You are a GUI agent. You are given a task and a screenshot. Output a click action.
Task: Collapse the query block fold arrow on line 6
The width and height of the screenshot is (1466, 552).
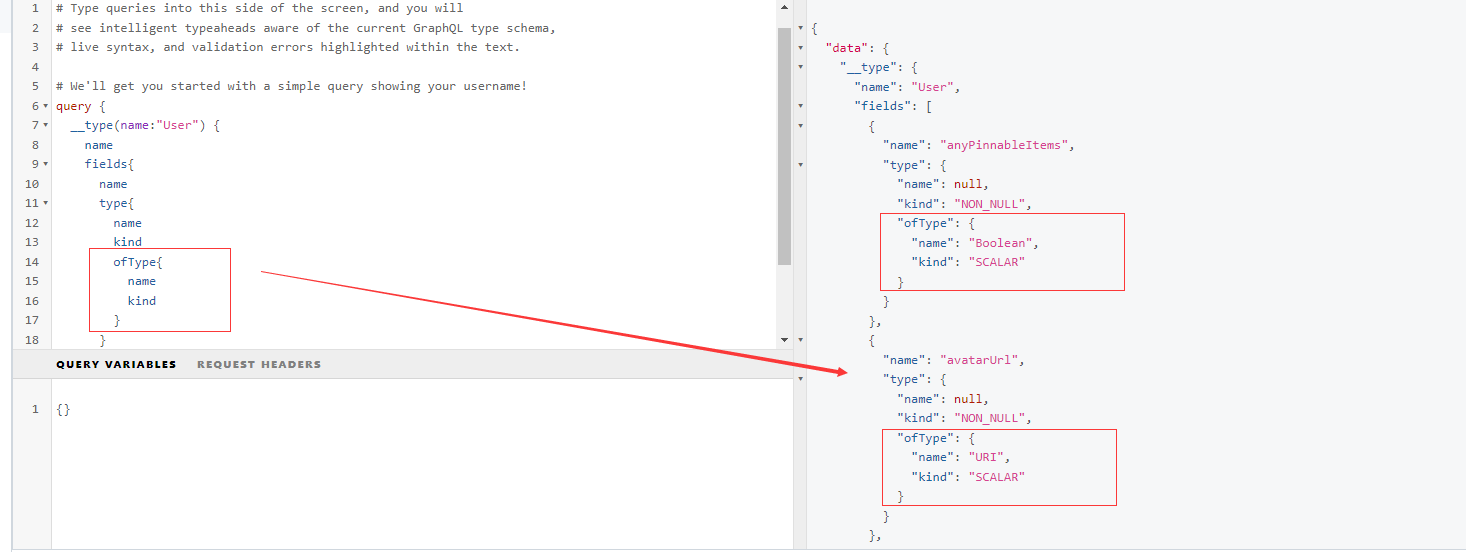click(47, 106)
